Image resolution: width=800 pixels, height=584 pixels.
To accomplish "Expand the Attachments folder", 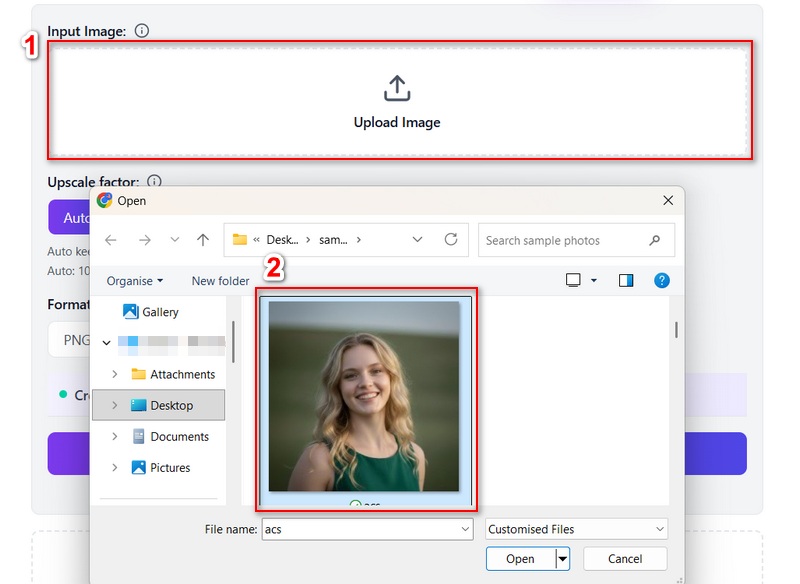I will pos(115,374).
